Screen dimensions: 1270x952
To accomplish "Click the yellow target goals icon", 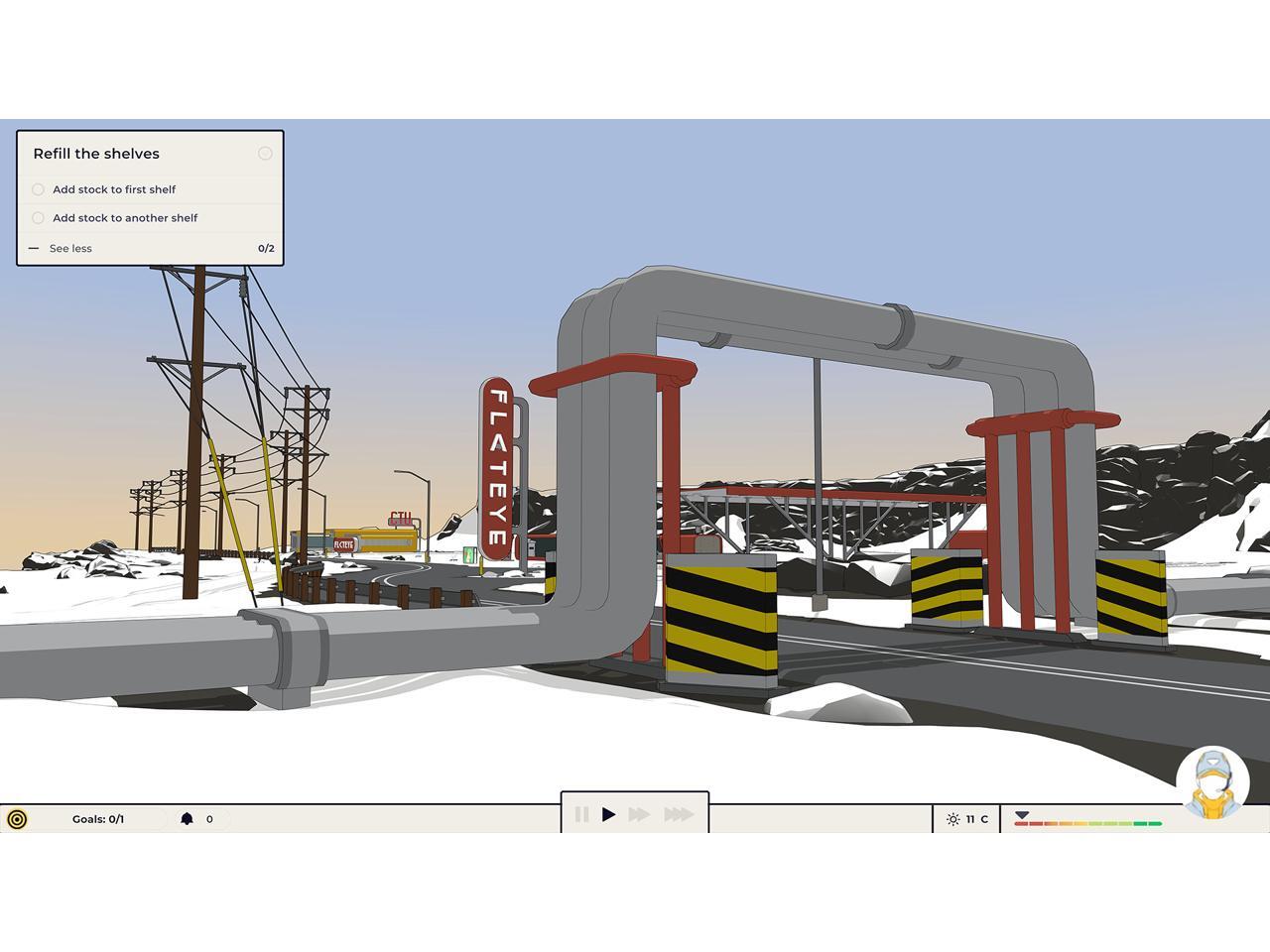I will click(17, 819).
